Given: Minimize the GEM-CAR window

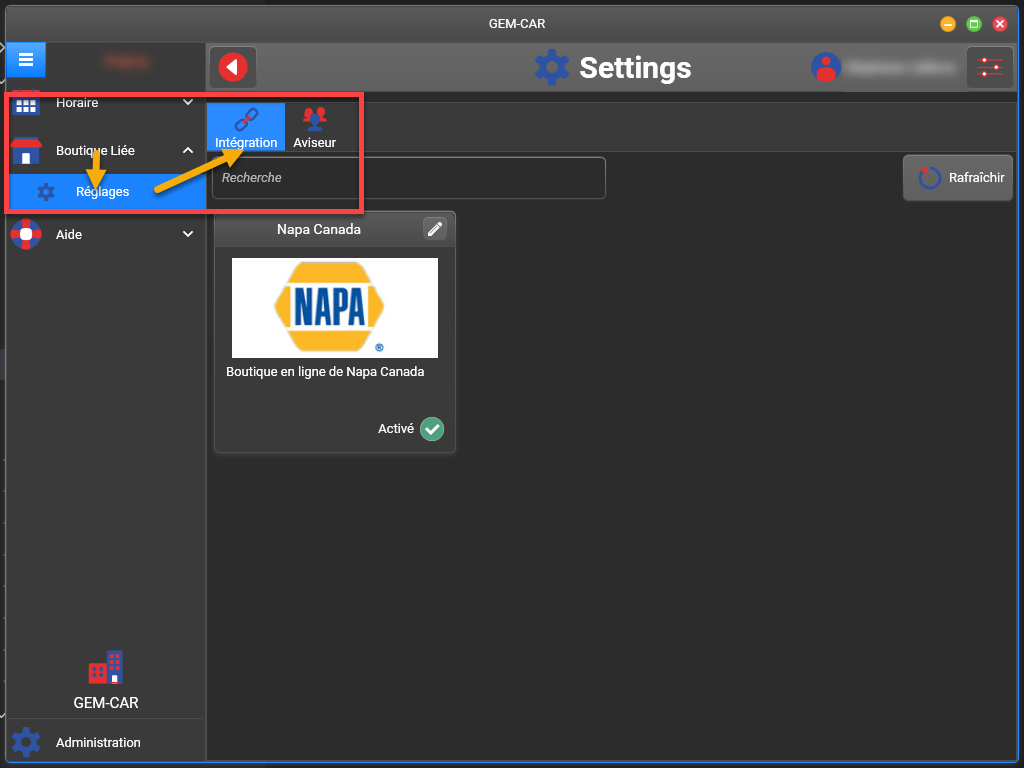Looking at the screenshot, I should tap(948, 24).
